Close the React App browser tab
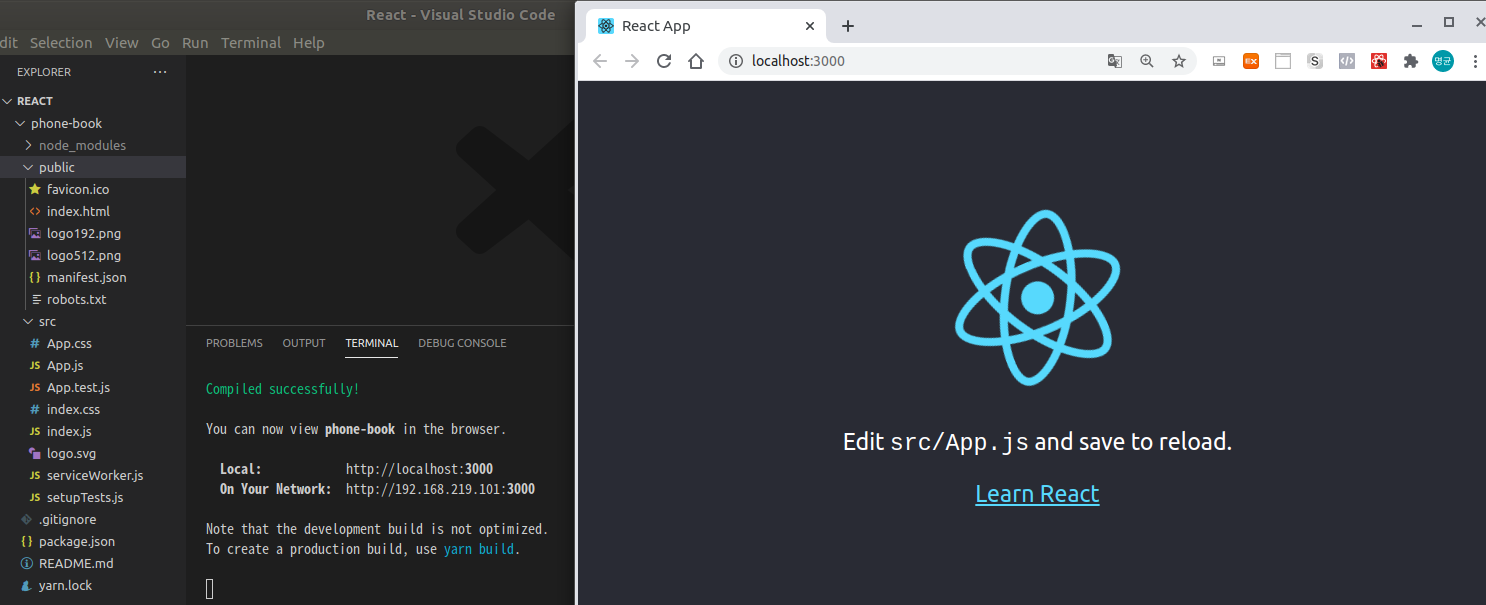This screenshot has width=1486, height=605. (x=810, y=26)
